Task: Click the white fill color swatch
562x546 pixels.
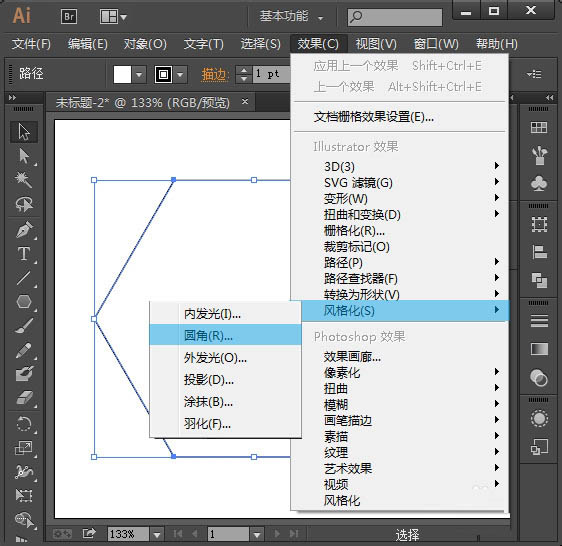Action: pos(122,75)
